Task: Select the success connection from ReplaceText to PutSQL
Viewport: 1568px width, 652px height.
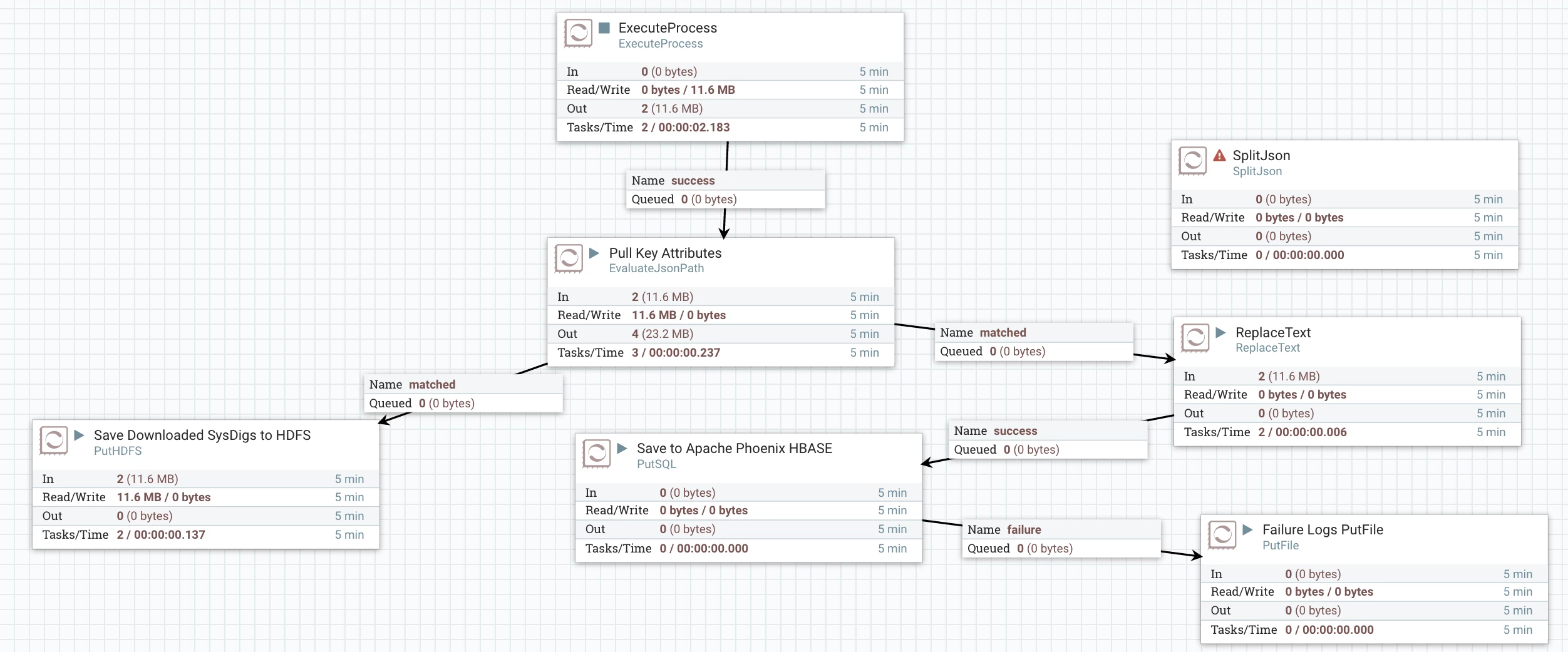Action: tap(1048, 440)
